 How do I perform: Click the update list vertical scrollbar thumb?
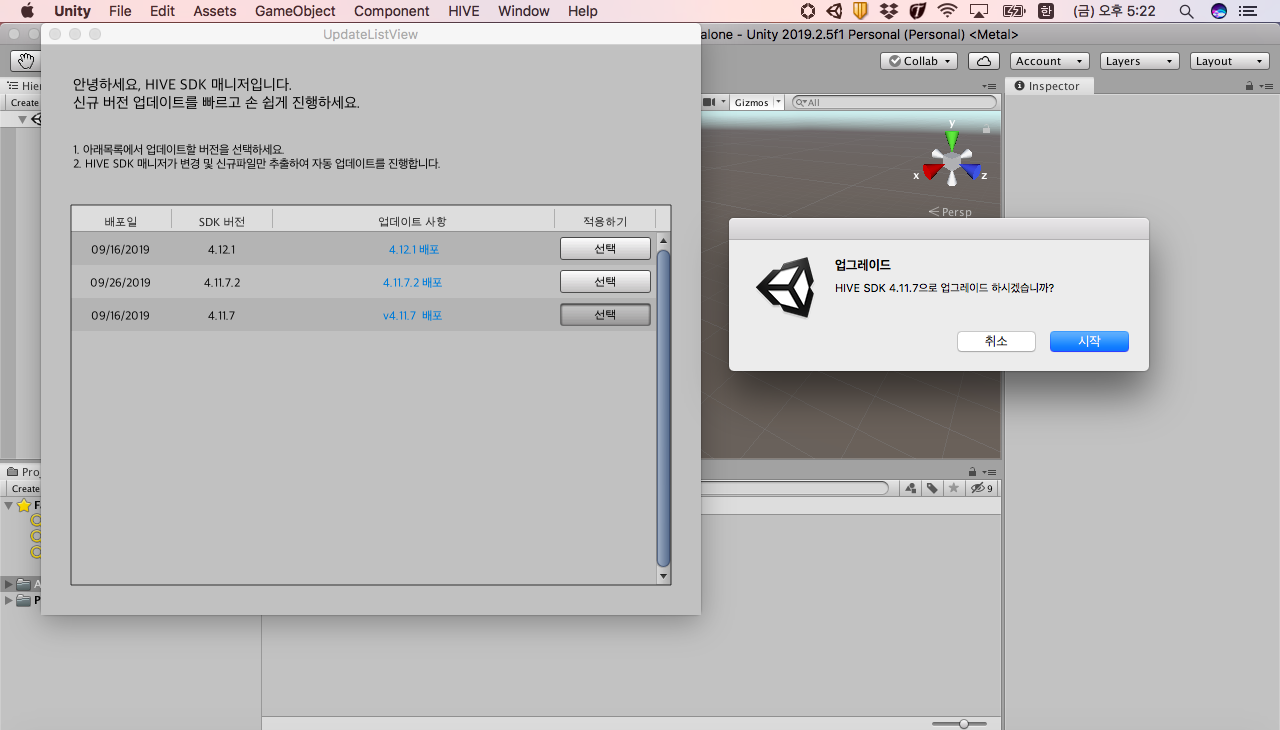663,408
